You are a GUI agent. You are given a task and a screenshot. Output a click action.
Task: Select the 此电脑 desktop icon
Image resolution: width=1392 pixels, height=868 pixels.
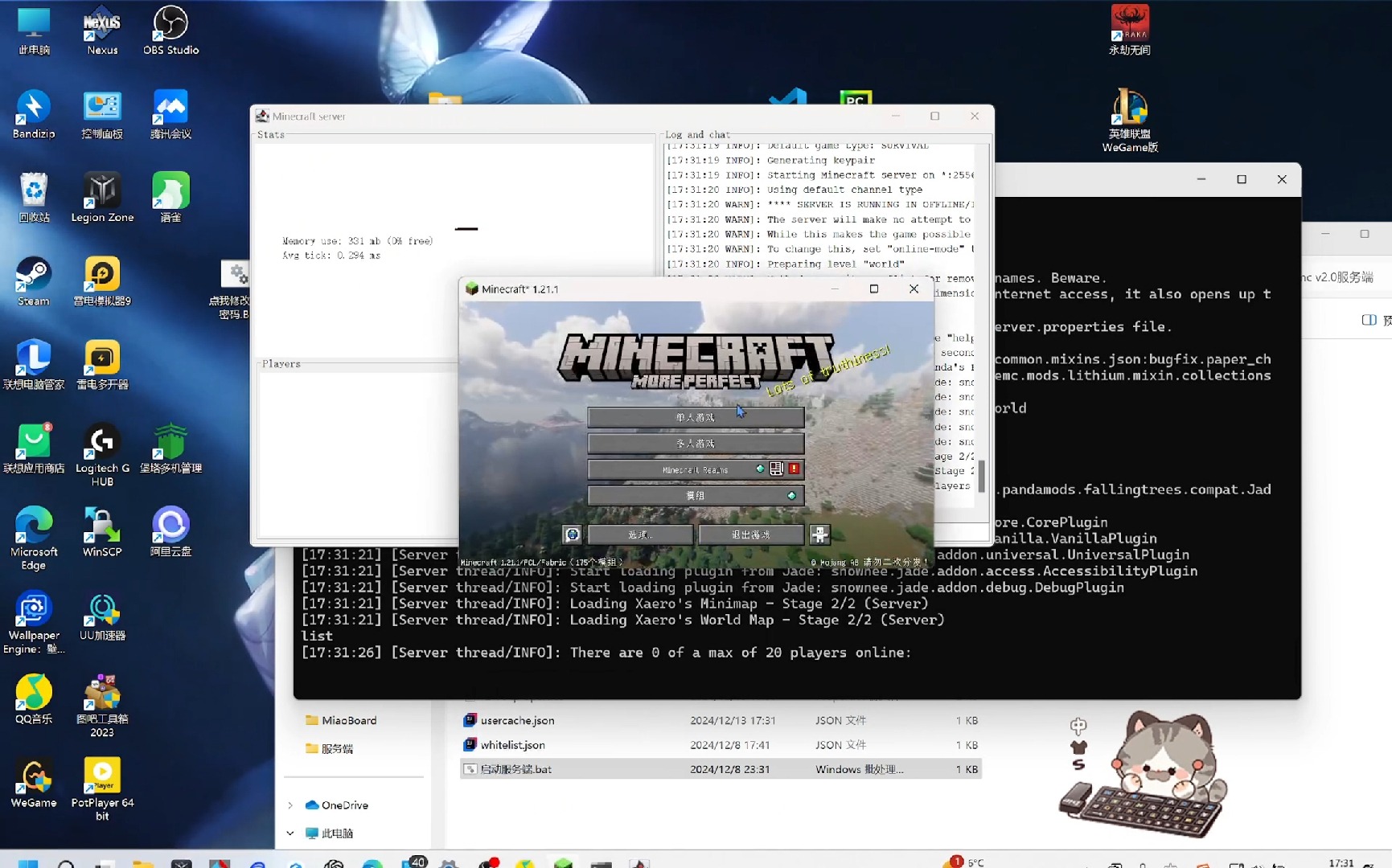click(x=34, y=31)
